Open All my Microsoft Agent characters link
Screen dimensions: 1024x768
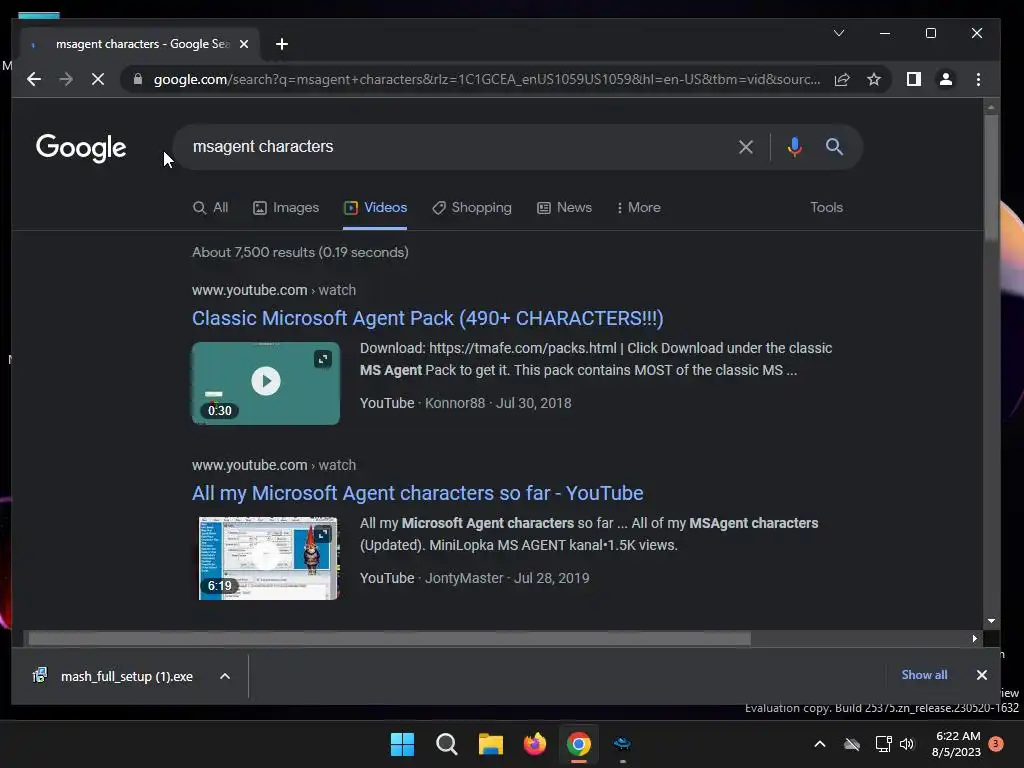point(417,493)
